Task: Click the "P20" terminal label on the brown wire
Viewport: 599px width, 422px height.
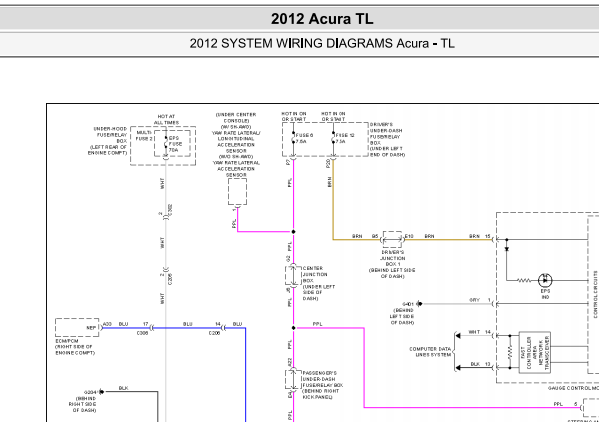Action: (328, 163)
